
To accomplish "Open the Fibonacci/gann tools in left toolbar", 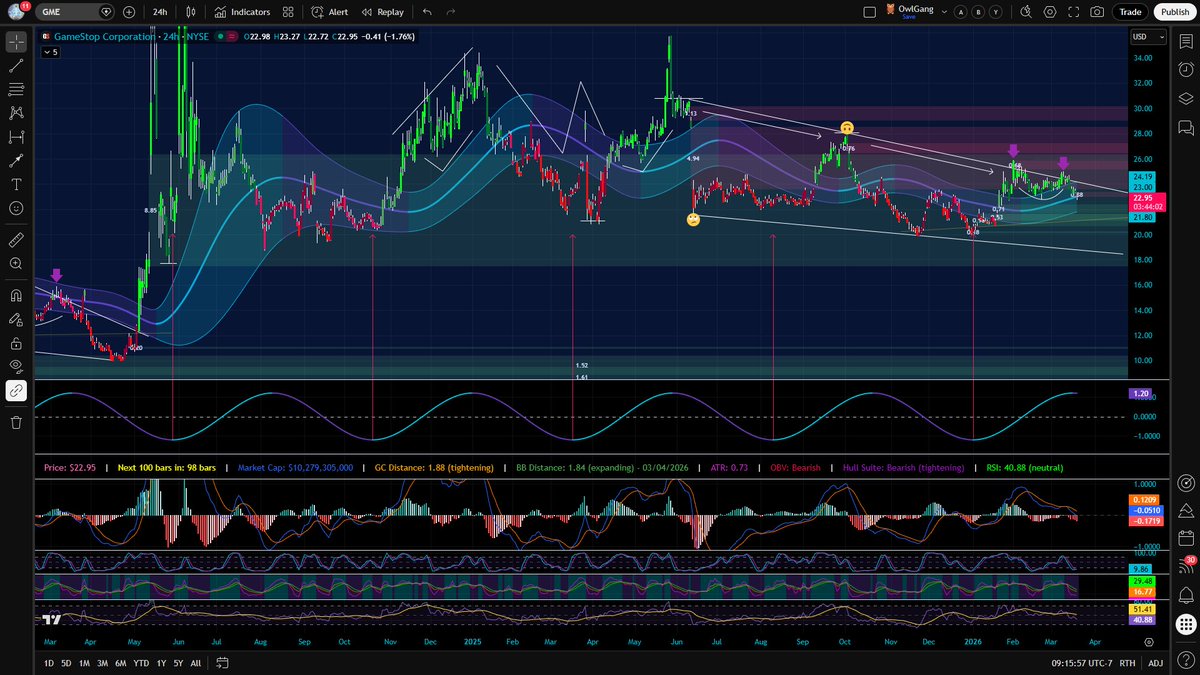I will click(x=16, y=89).
